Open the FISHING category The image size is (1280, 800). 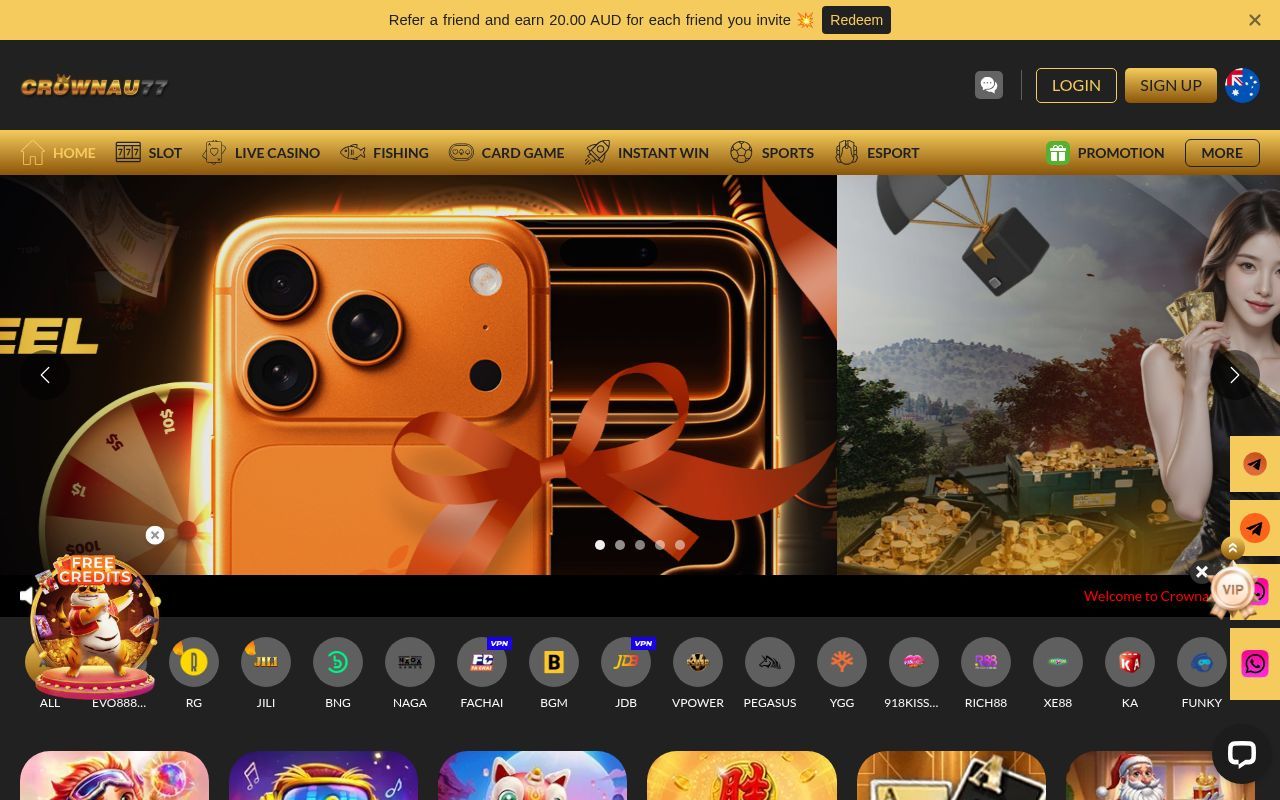[x=384, y=153]
